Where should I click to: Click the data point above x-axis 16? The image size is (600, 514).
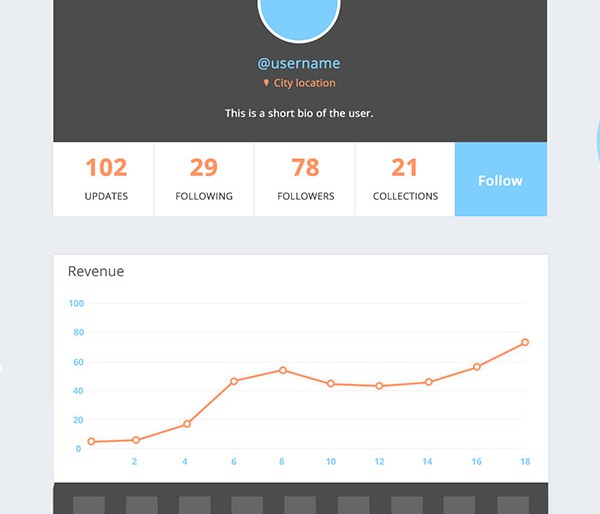coord(477,367)
